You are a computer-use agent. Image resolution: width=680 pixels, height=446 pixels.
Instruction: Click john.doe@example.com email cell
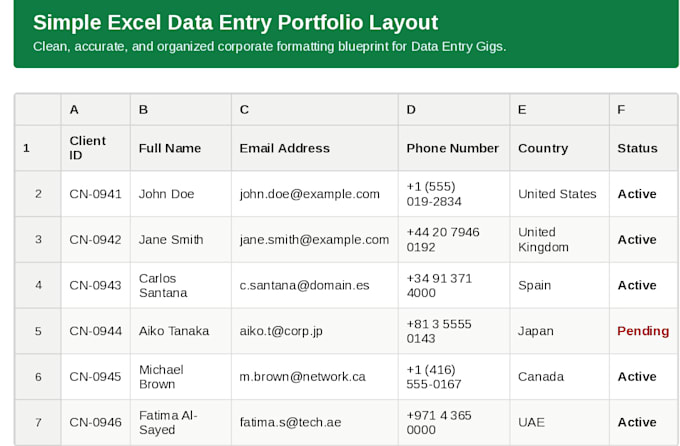pos(314,193)
